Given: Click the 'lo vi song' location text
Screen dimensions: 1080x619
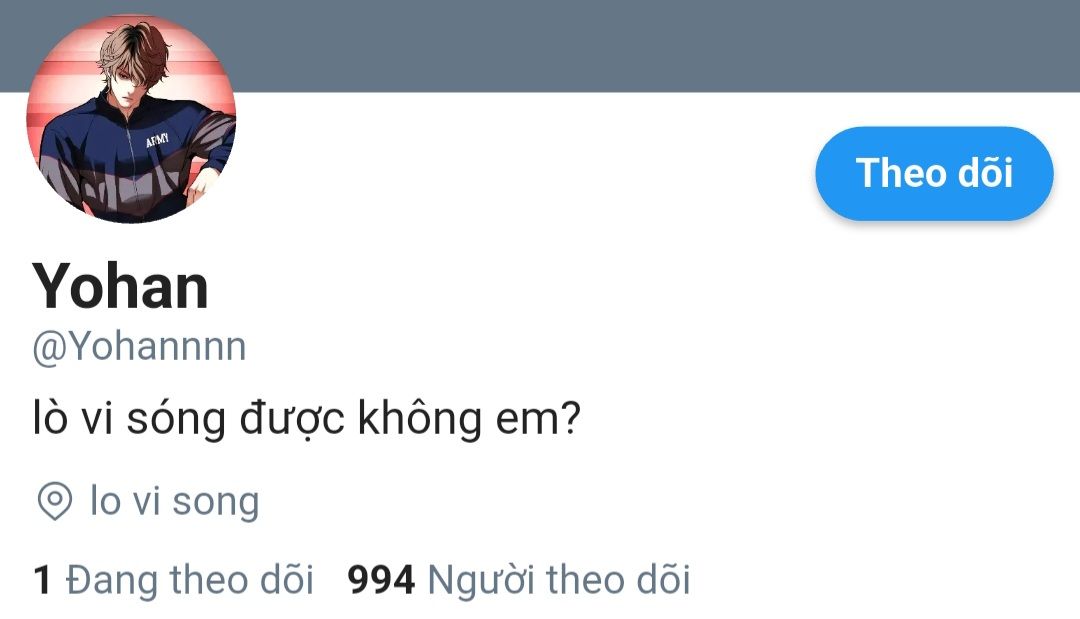Looking at the screenshot, I should tap(174, 501).
